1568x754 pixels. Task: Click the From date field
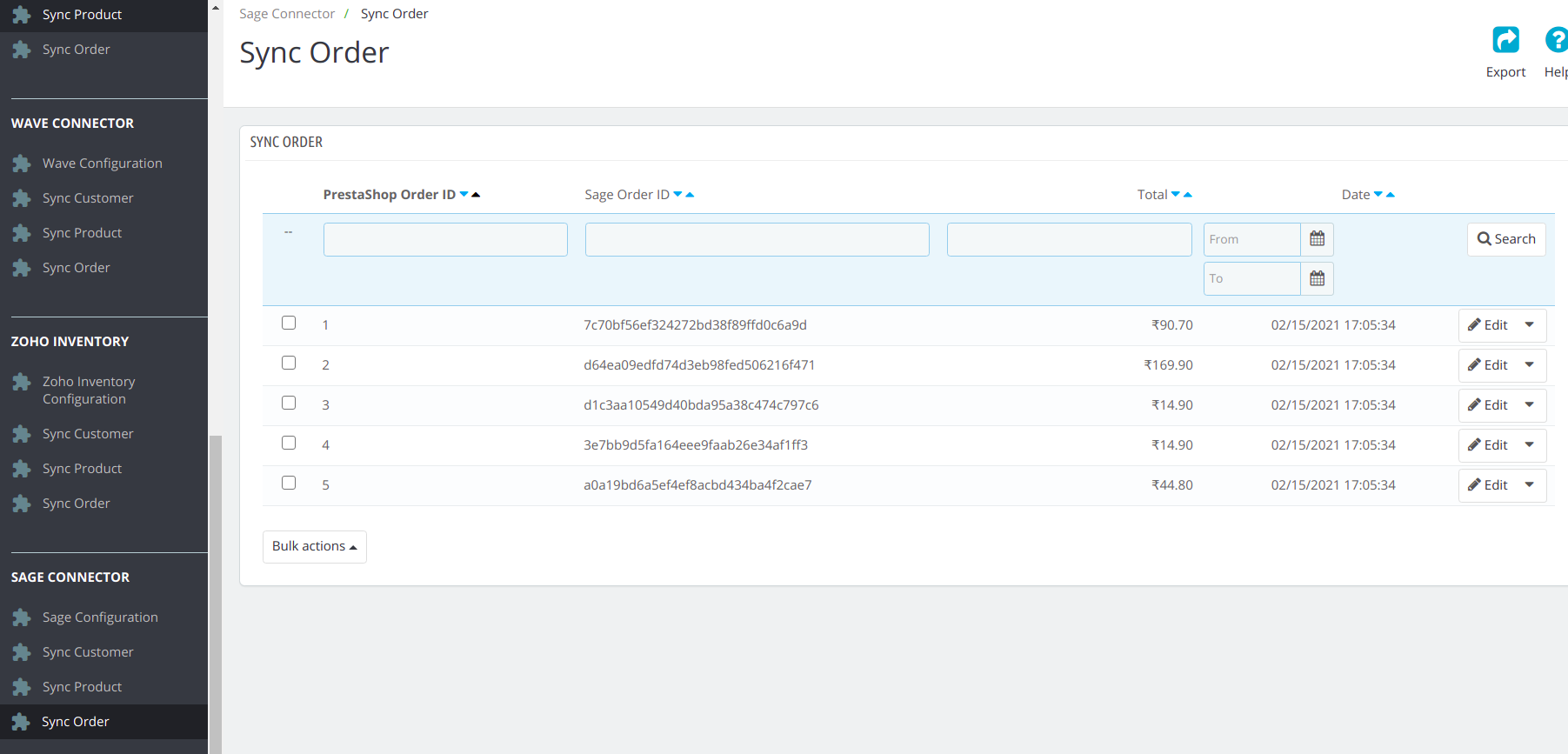(x=1252, y=239)
